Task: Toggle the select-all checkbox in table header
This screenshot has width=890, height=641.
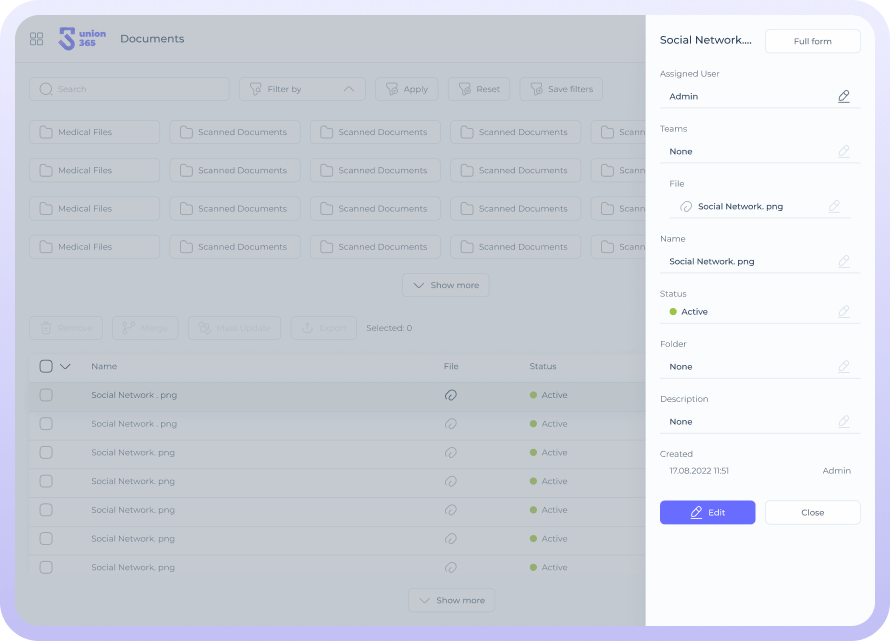Action: (46, 366)
